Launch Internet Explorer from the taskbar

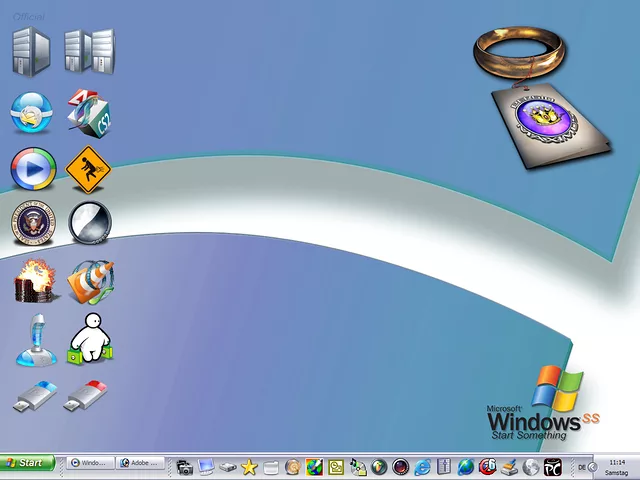click(422, 466)
